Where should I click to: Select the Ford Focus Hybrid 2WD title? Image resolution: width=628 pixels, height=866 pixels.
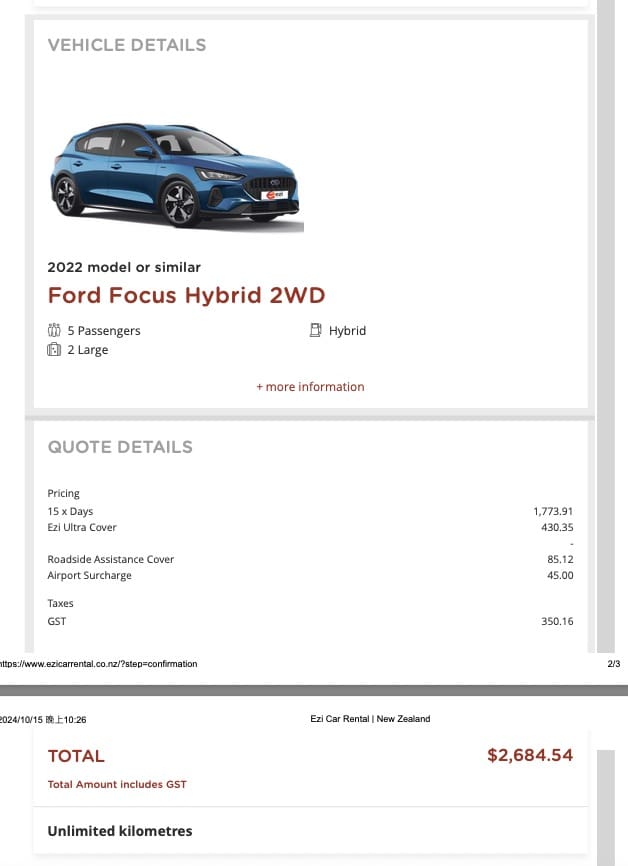coord(187,295)
